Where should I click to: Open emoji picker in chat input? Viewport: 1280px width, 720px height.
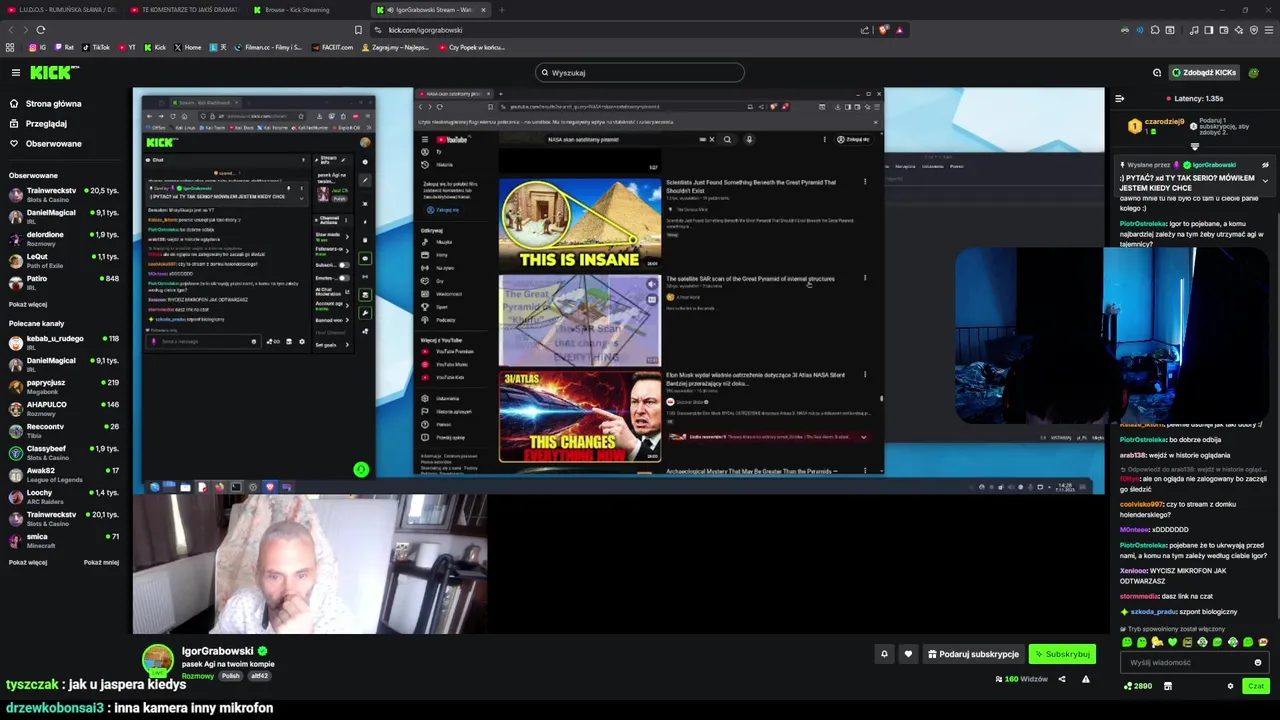pyautogui.click(x=1258, y=662)
